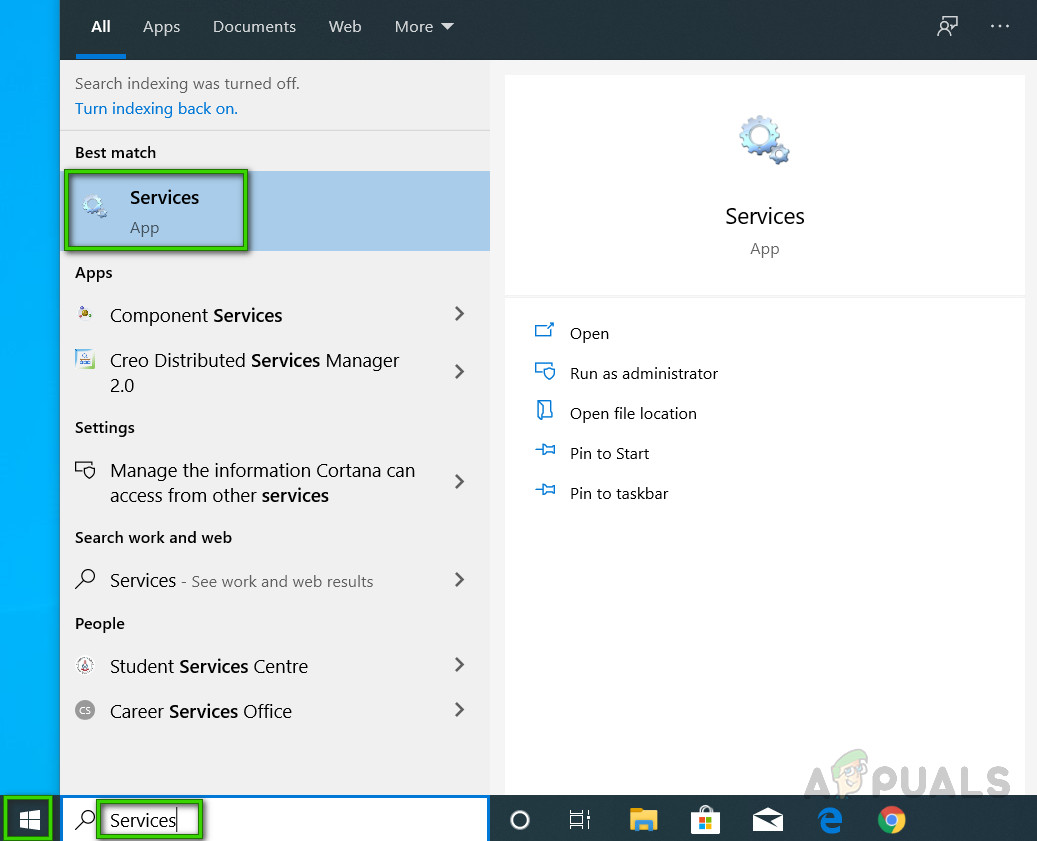The width and height of the screenshot is (1037, 841).
Task: Open the Mail app taskbar icon
Action: tap(767, 820)
